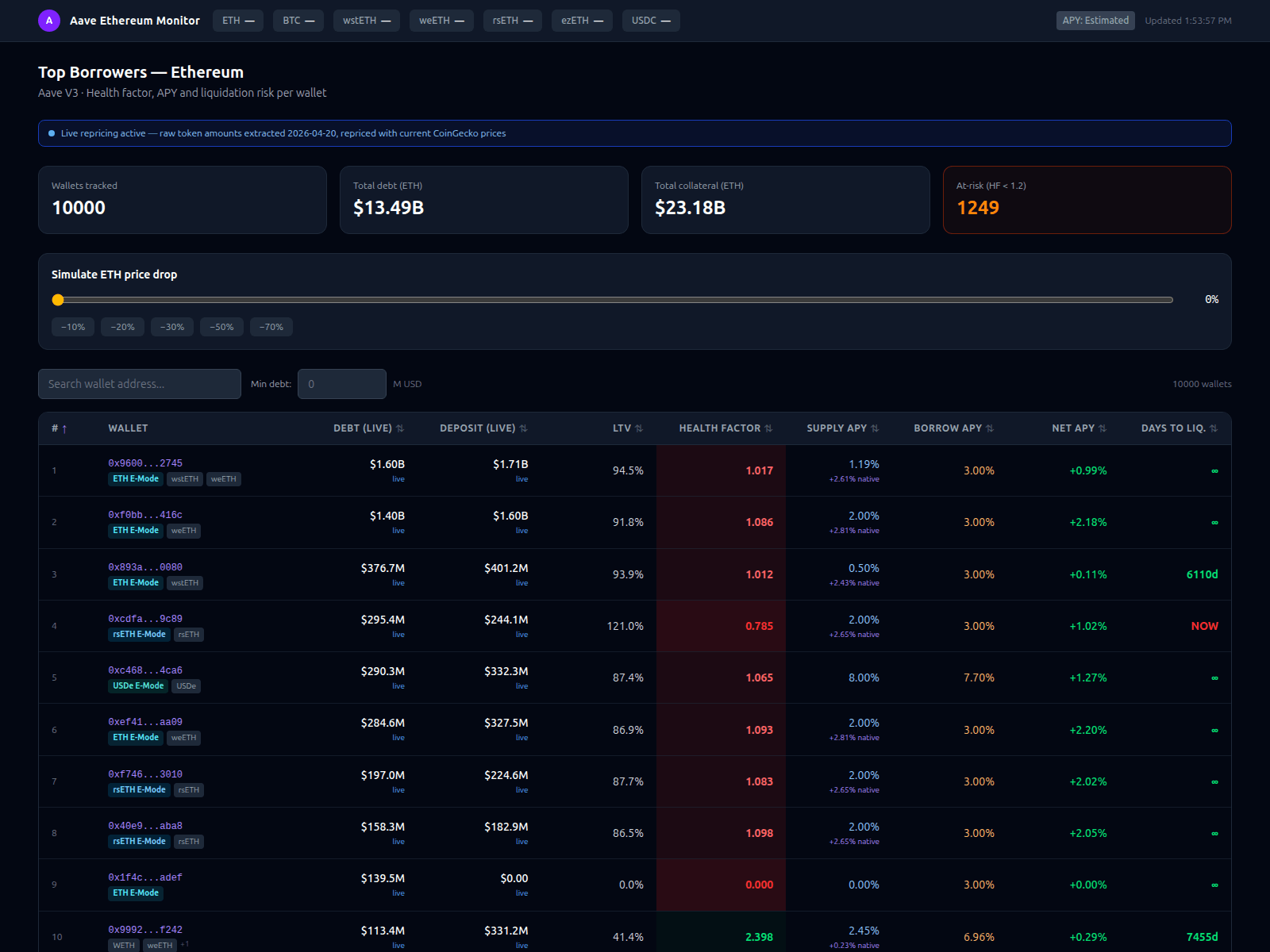
Task: Apply the −50% price drop preset
Action: point(221,327)
